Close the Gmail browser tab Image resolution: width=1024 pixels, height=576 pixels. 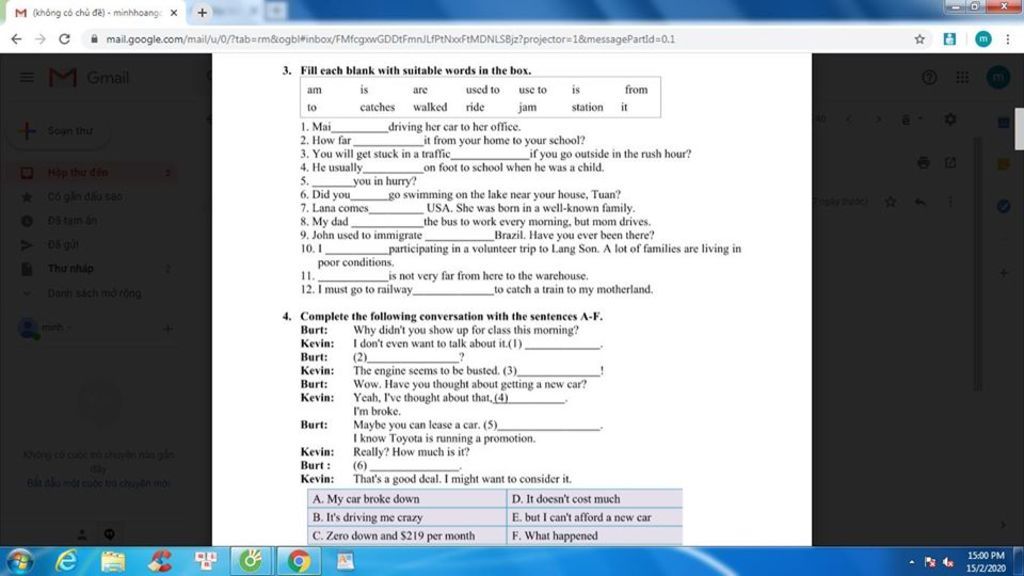(174, 12)
